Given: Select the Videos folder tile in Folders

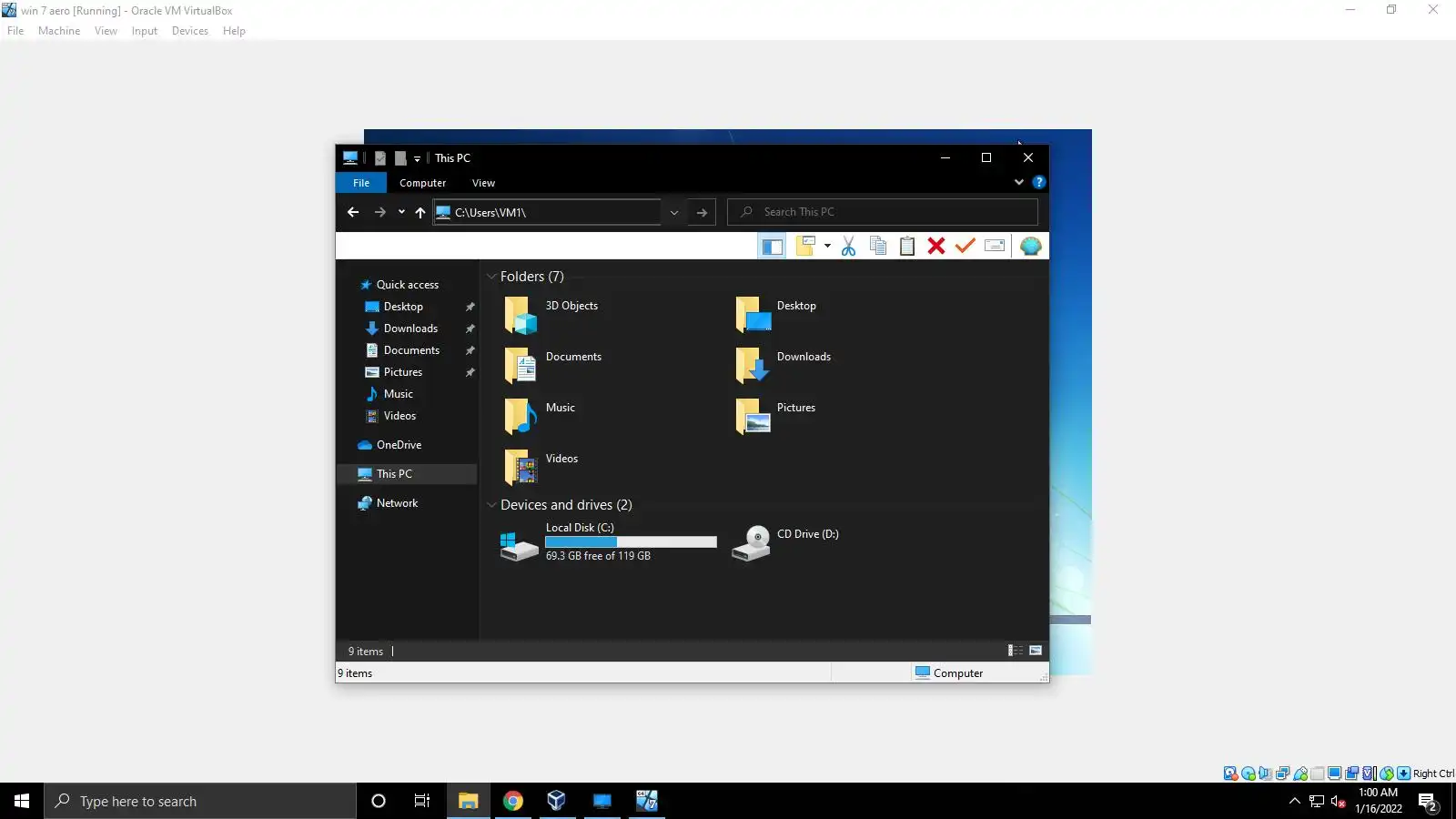Looking at the screenshot, I should [541, 468].
